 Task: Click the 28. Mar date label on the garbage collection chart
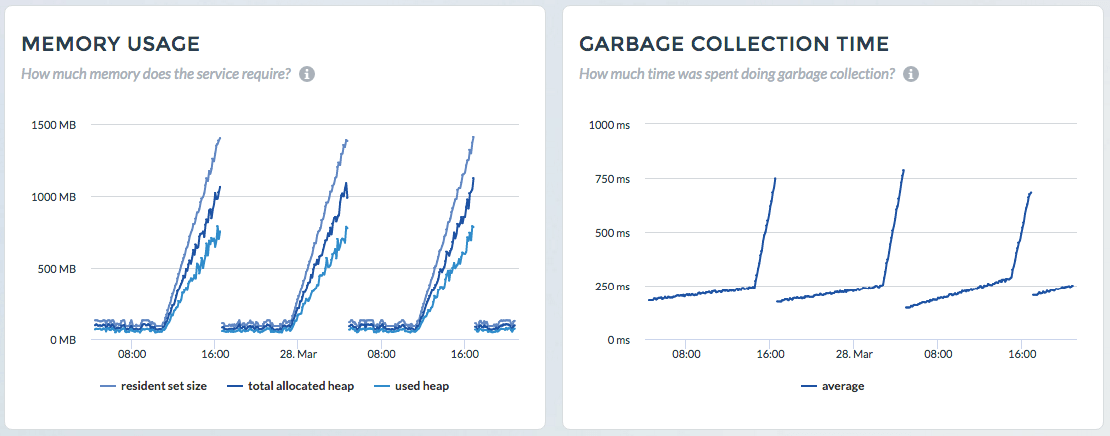pyautogui.click(x=855, y=354)
